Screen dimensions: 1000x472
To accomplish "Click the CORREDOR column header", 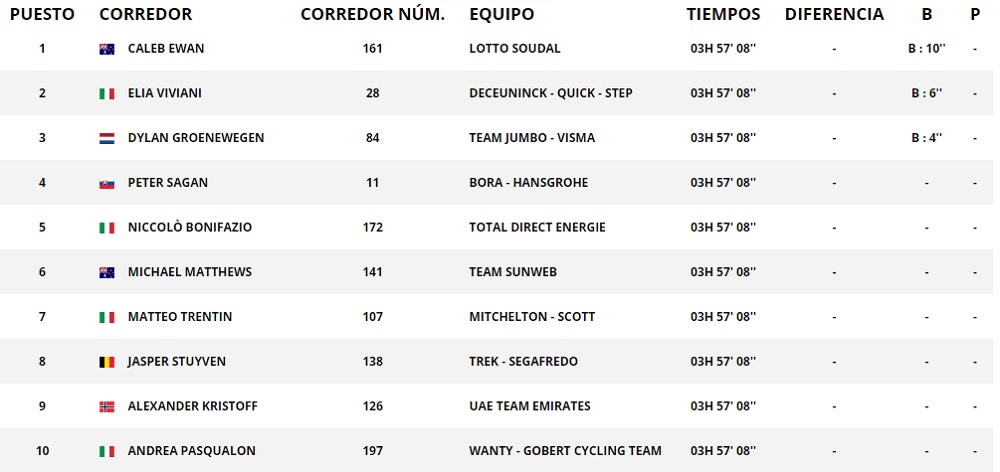I will tap(146, 15).
